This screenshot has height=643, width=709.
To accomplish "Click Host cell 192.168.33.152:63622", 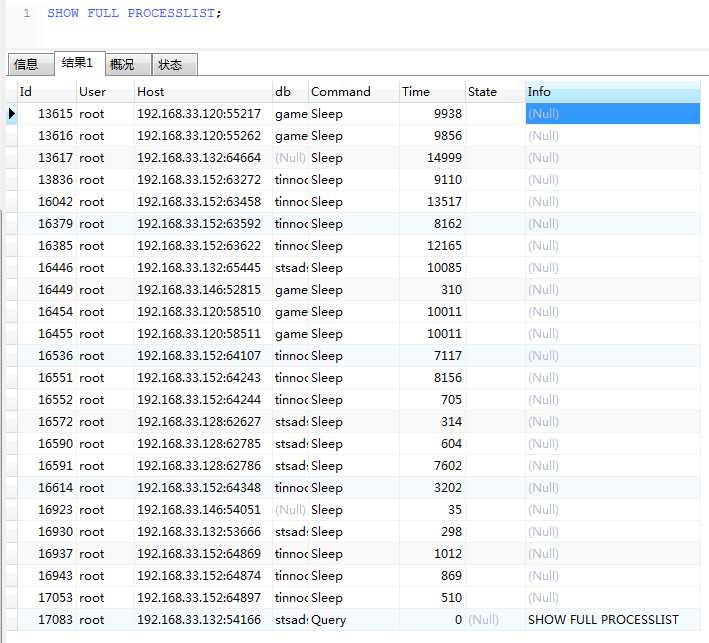I will (203, 246).
